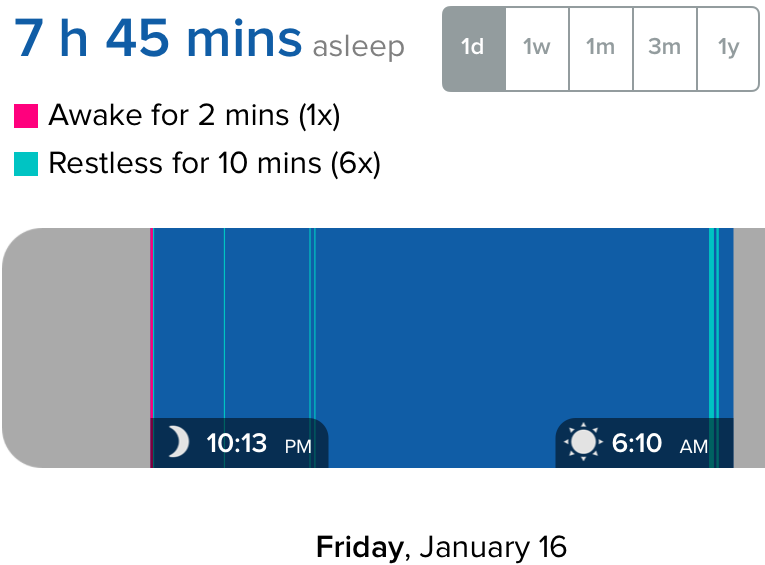Click the 'Awake for 2 mins' legend text

194,116
